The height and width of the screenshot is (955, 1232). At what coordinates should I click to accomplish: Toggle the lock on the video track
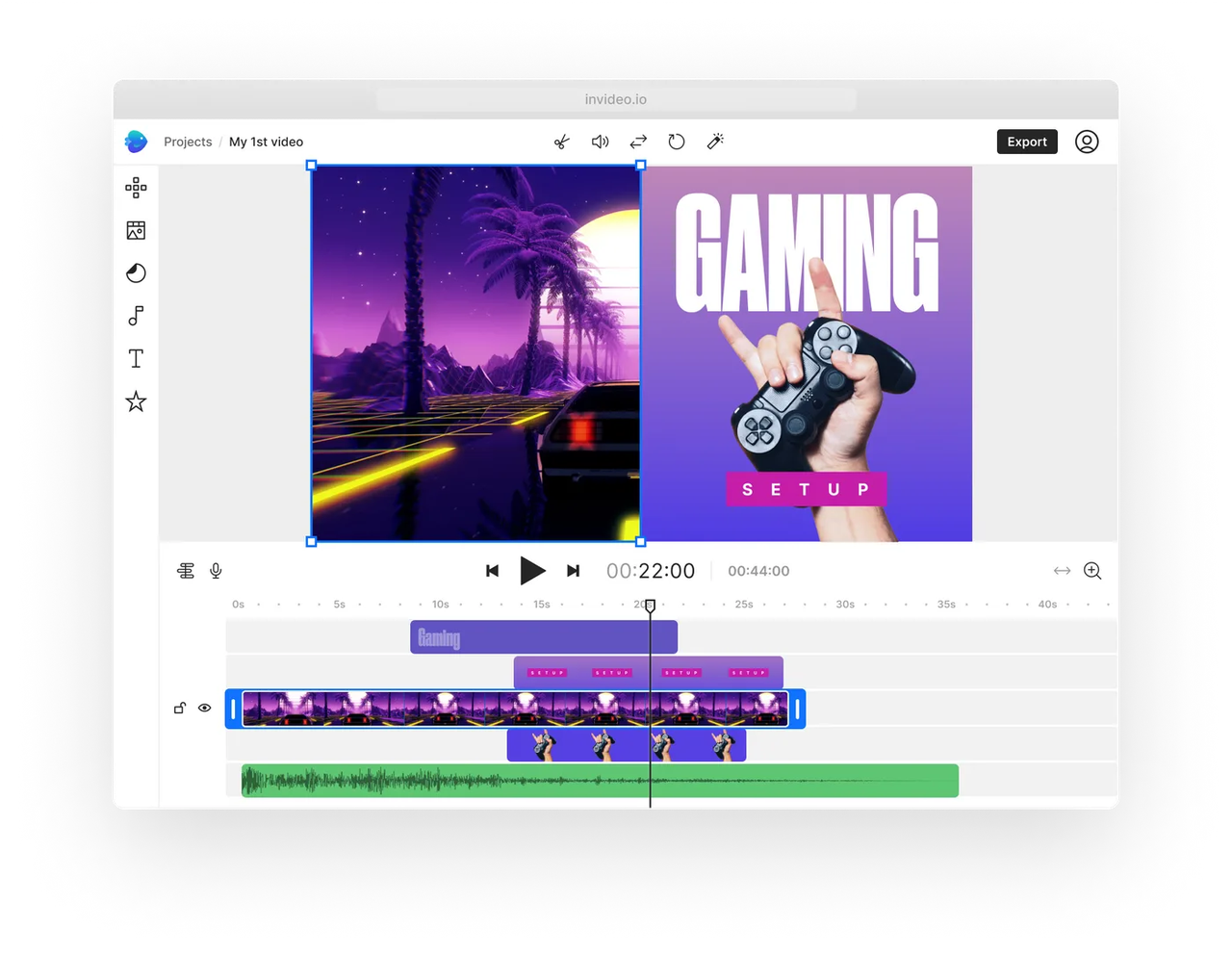[179, 708]
